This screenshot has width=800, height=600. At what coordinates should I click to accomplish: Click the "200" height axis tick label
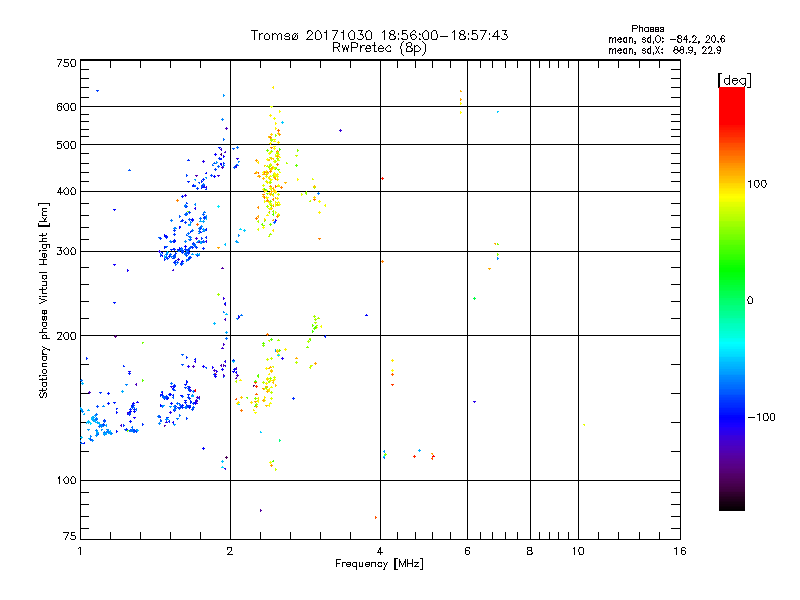tap(67, 336)
